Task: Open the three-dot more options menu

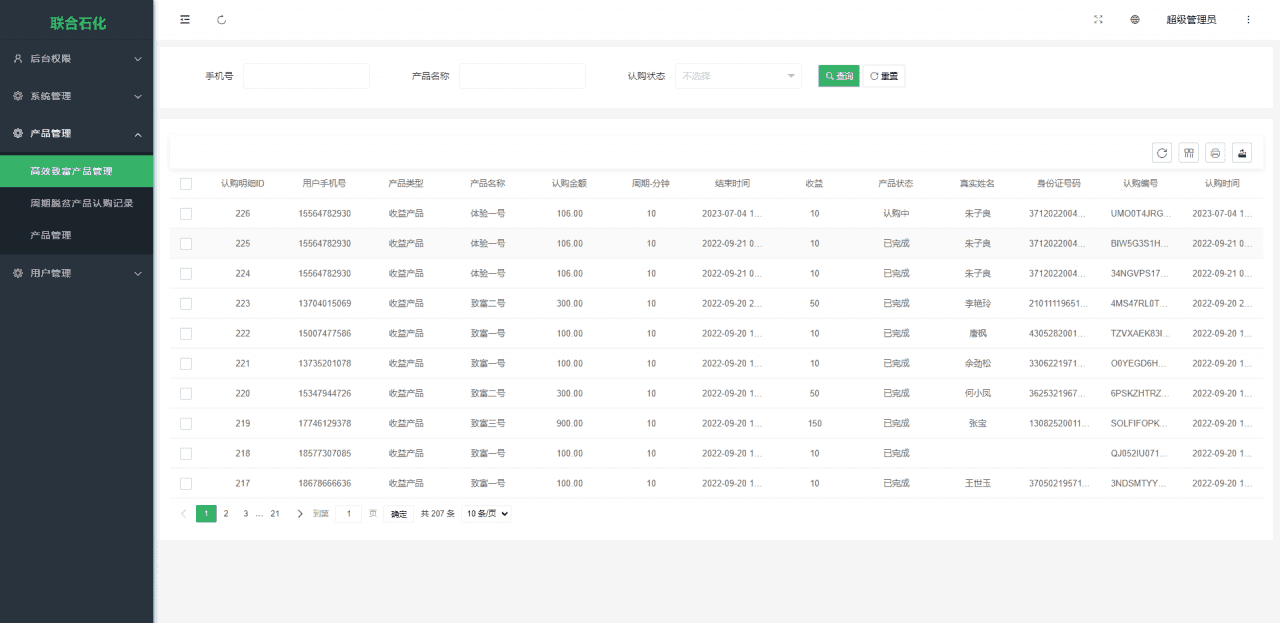Action: coord(1248,19)
